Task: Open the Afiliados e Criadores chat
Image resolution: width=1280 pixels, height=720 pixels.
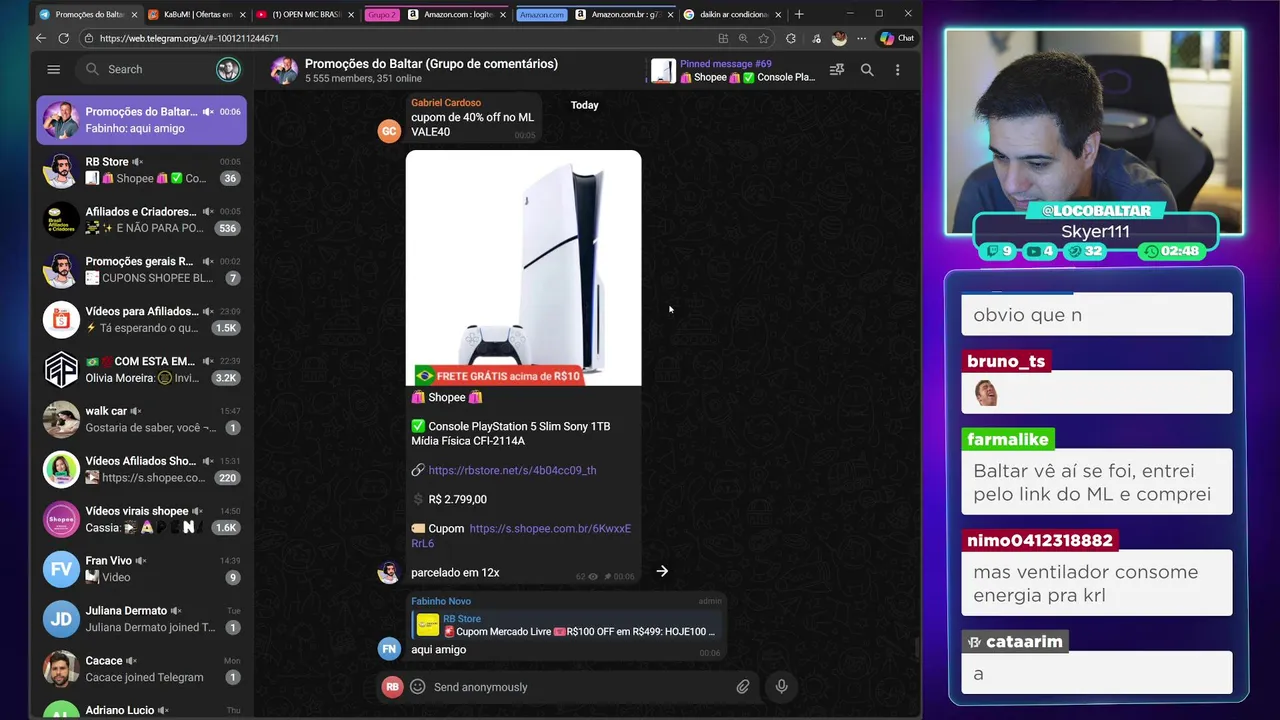Action: click(142, 220)
